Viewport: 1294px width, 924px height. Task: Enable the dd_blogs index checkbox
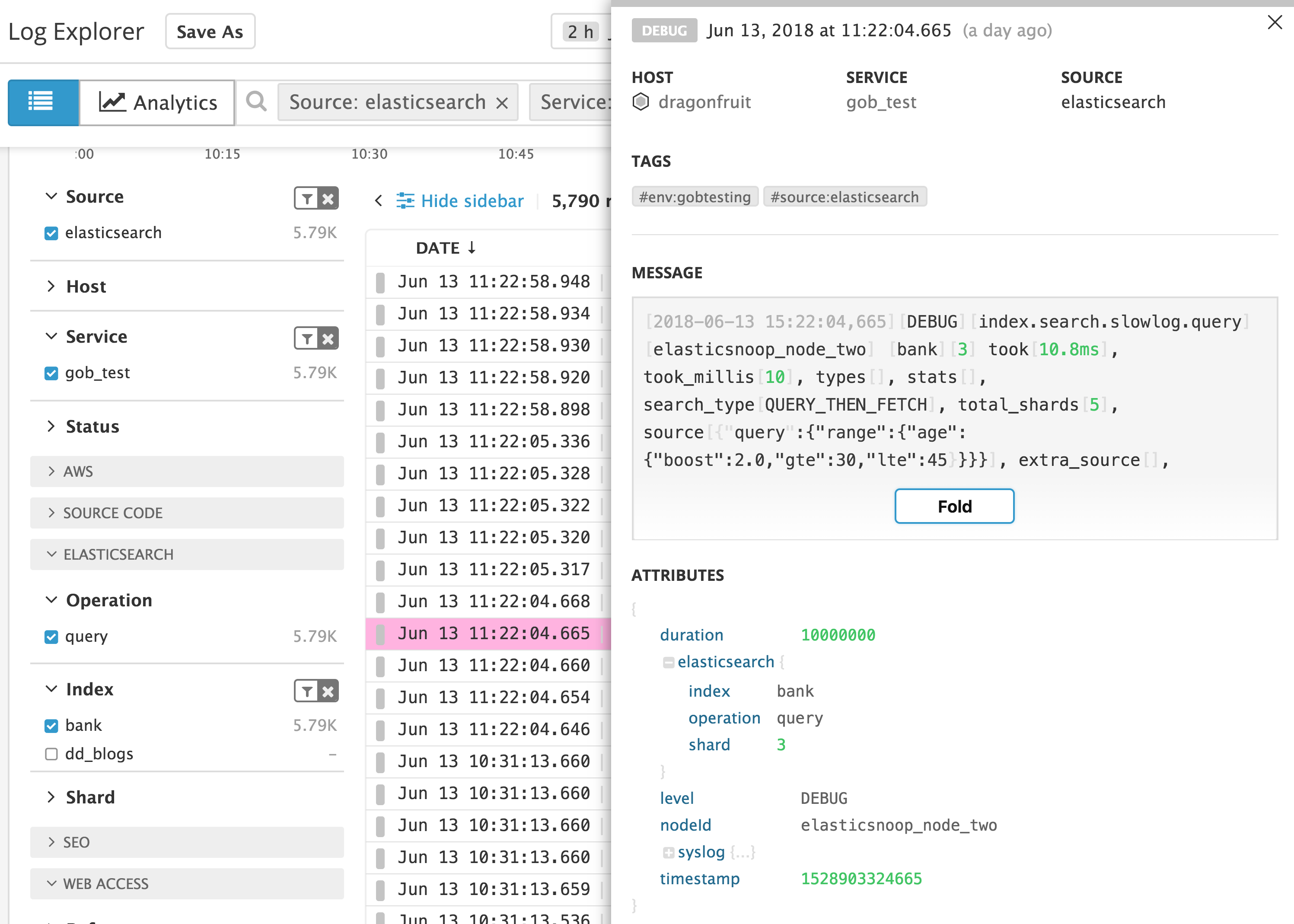tap(51, 754)
